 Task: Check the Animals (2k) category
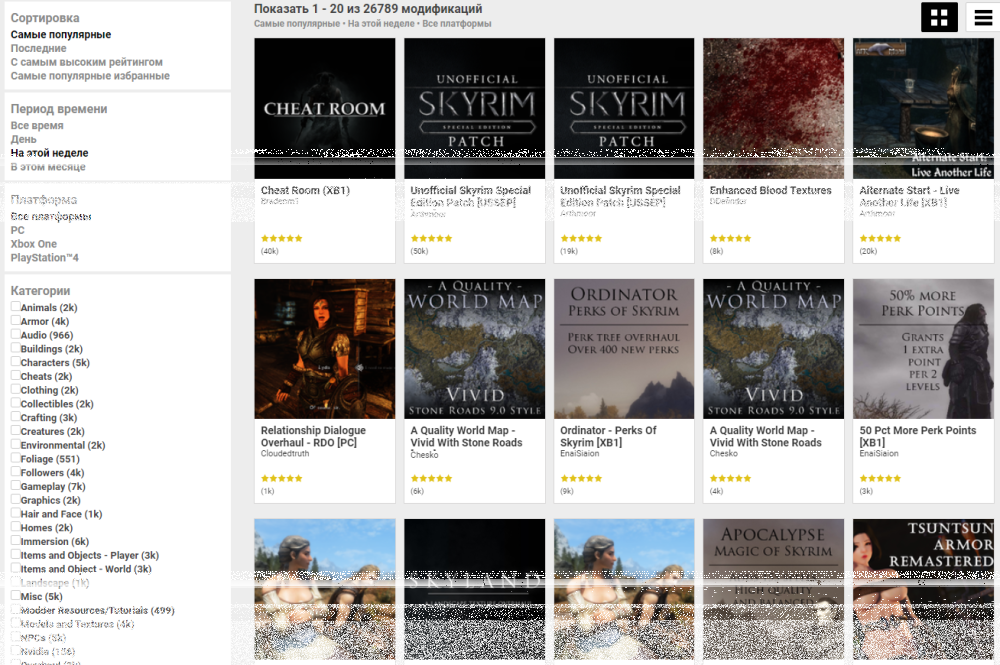[16, 306]
